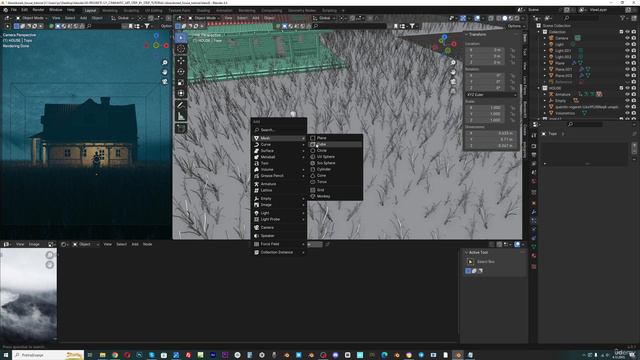Click the Windows taskbar search box
The width and height of the screenshot is (640, 360).
[x=48, y=355]
